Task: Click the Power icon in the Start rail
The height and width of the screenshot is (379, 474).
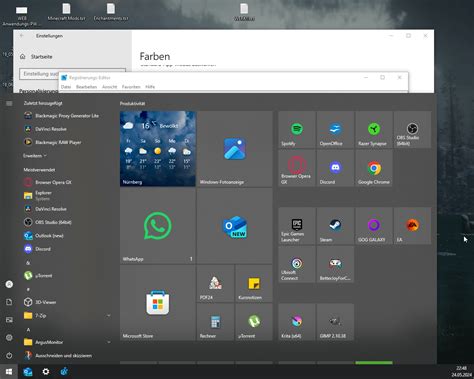Action: point(9,355)
